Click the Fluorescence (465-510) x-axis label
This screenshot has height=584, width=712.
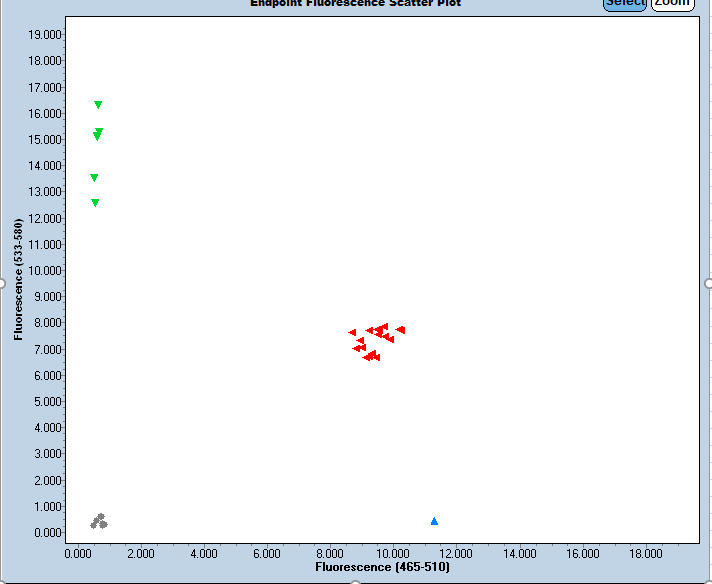point(382,567)
